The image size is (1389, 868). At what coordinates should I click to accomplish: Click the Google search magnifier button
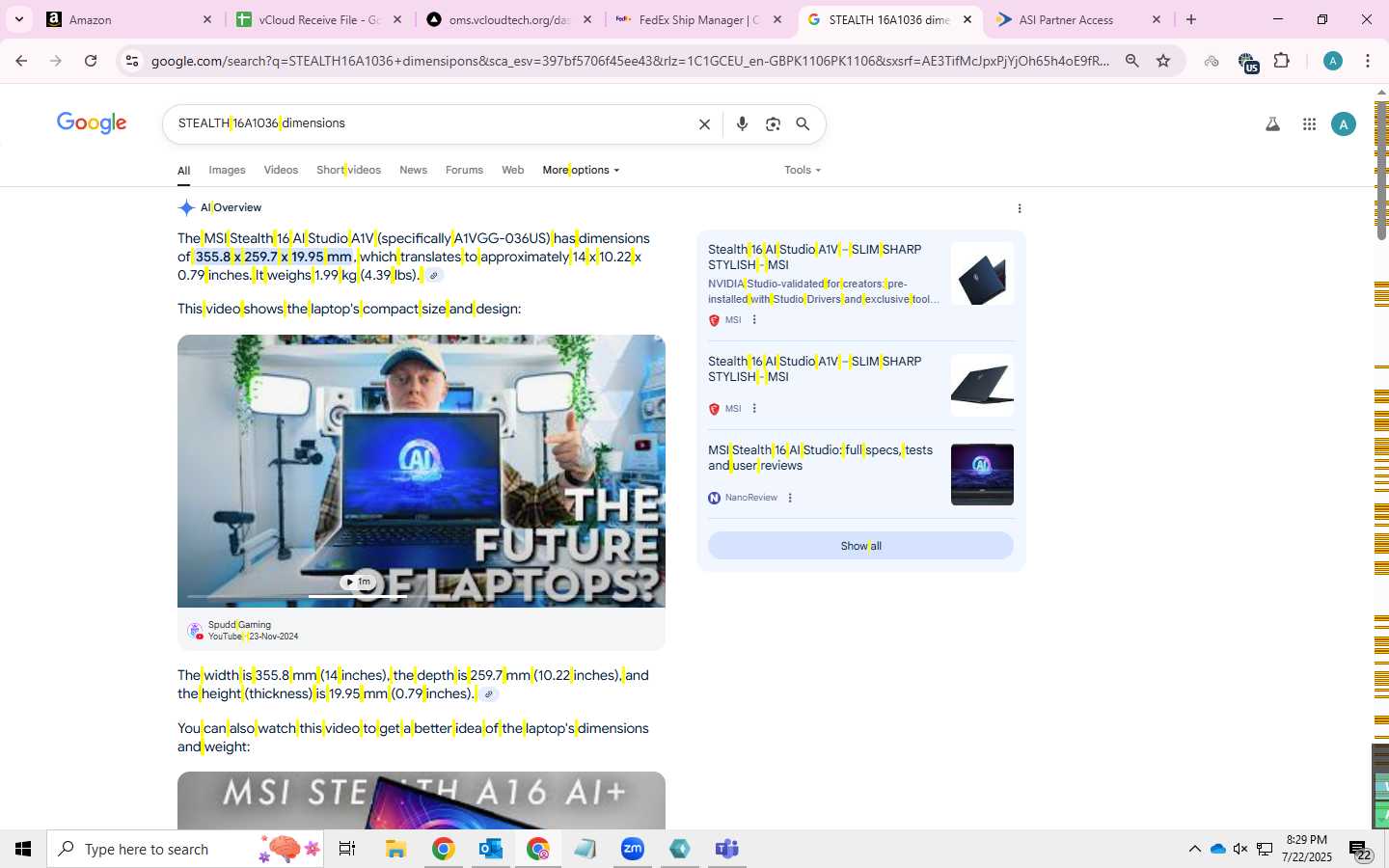[803, 124]
